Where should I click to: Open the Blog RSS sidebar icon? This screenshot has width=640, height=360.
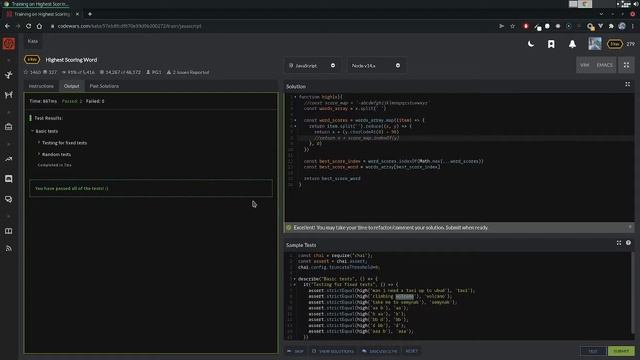(x=9, y=249)
